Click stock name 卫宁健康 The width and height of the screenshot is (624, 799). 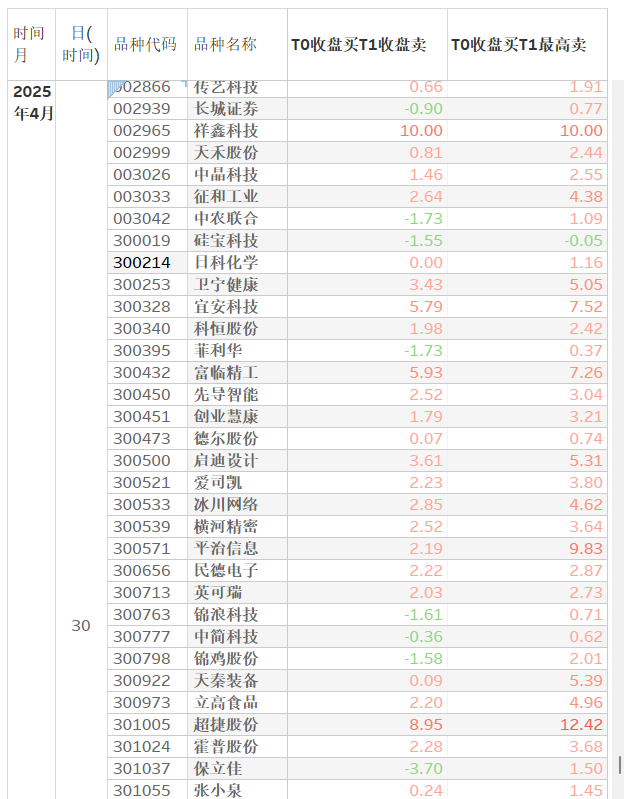pyautogui.click(x=226, y=284)
